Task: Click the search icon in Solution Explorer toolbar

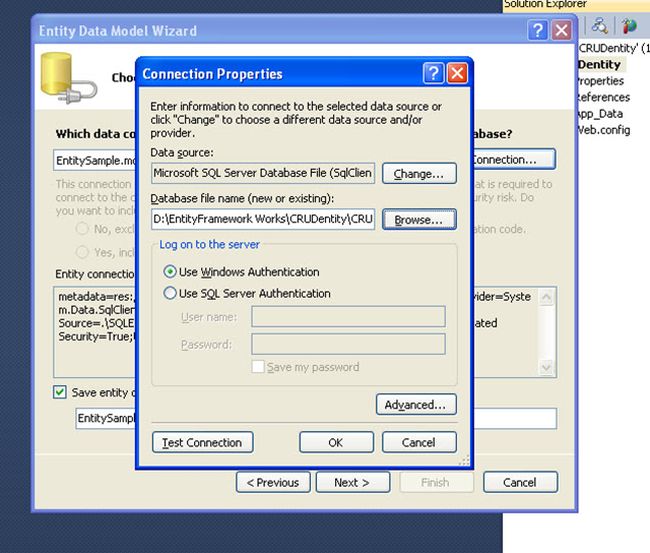Action: pyautogui.click(x=600, y=26)
